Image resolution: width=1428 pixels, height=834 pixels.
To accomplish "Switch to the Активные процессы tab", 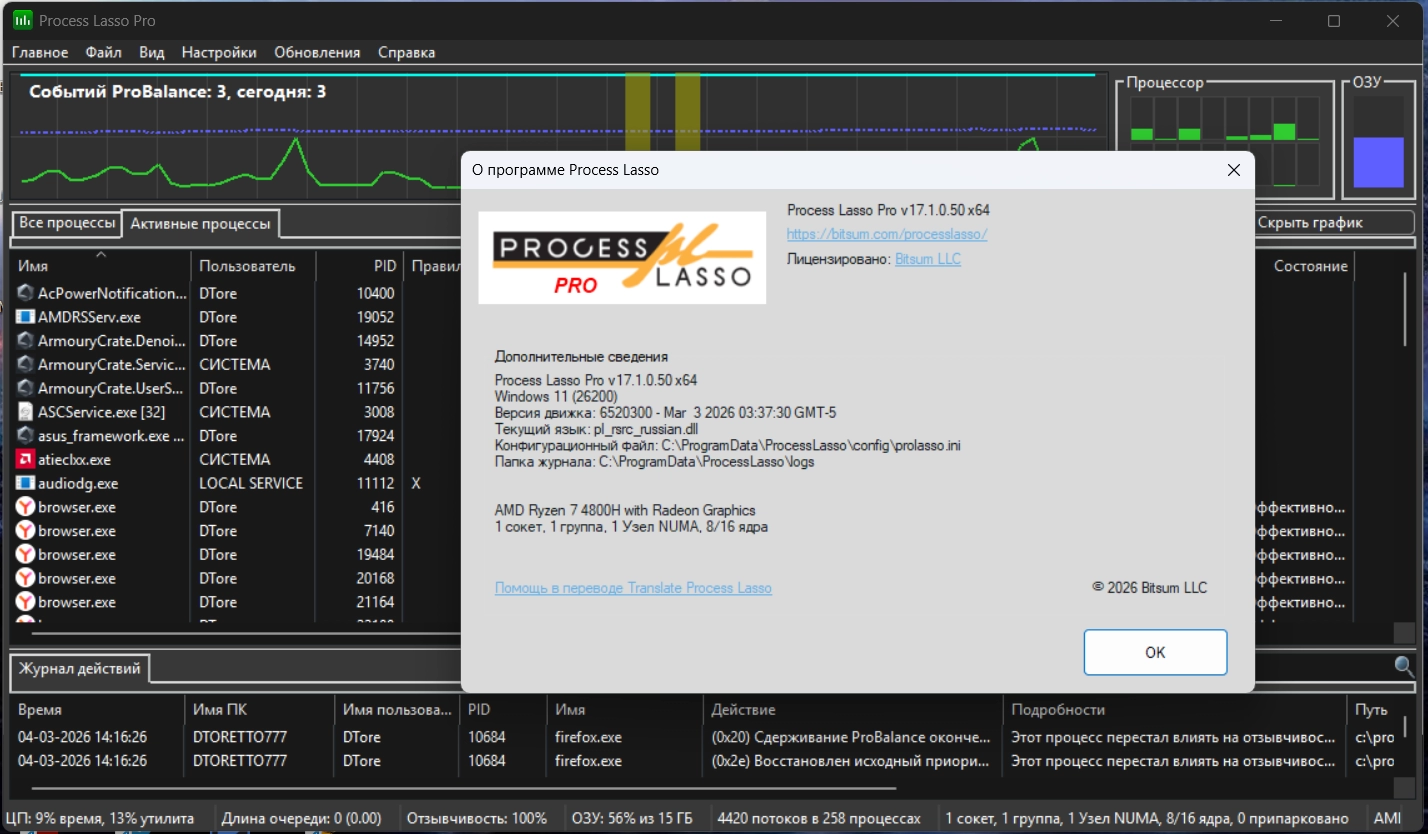I will (201, 224).
